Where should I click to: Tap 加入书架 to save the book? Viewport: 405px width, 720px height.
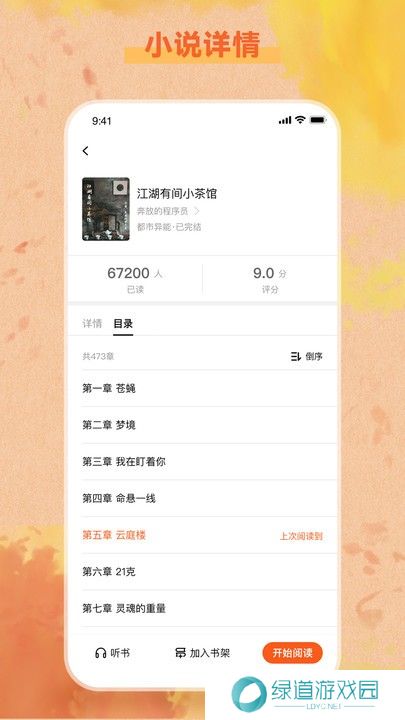(202, 653)
